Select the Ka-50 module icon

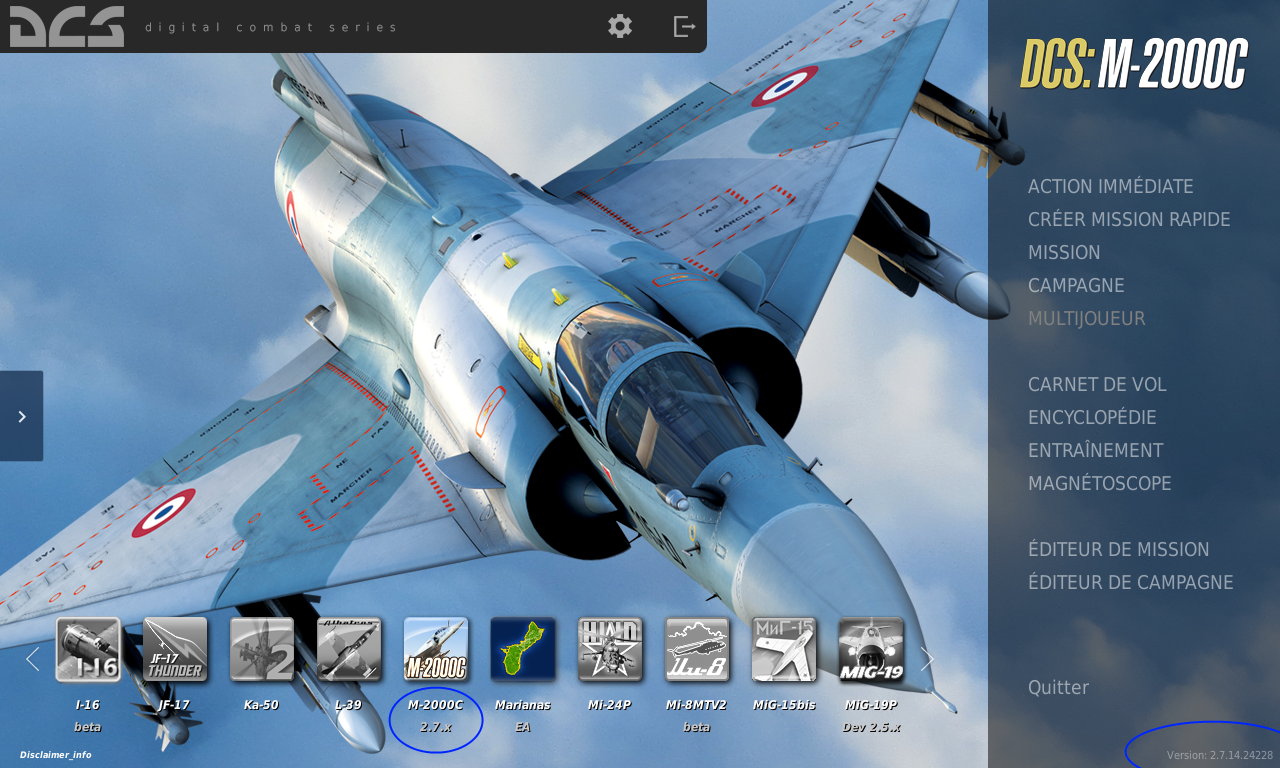tap(262, 649)
